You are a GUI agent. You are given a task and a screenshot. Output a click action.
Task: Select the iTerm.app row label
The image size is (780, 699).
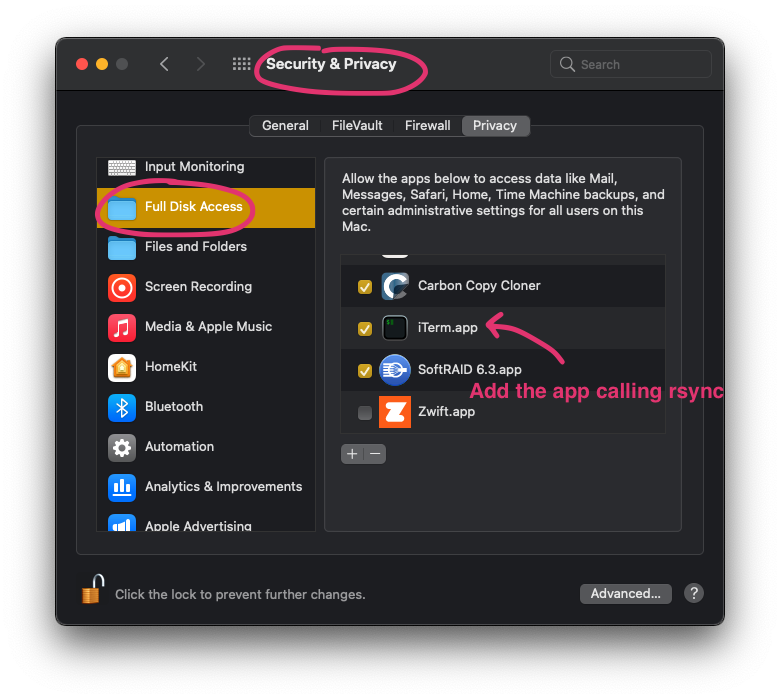click(x=448, y=328)
